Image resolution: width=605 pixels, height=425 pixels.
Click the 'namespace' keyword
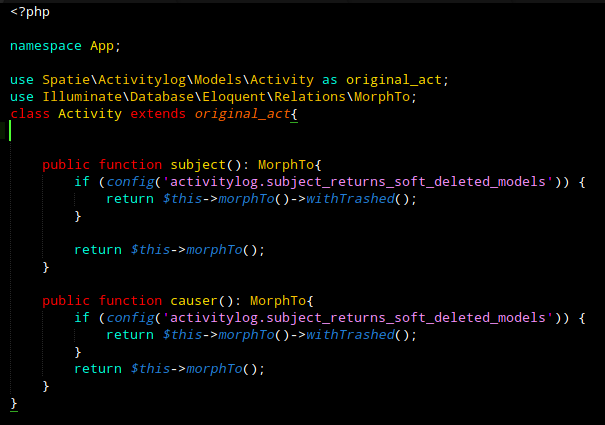pos(46,46)
